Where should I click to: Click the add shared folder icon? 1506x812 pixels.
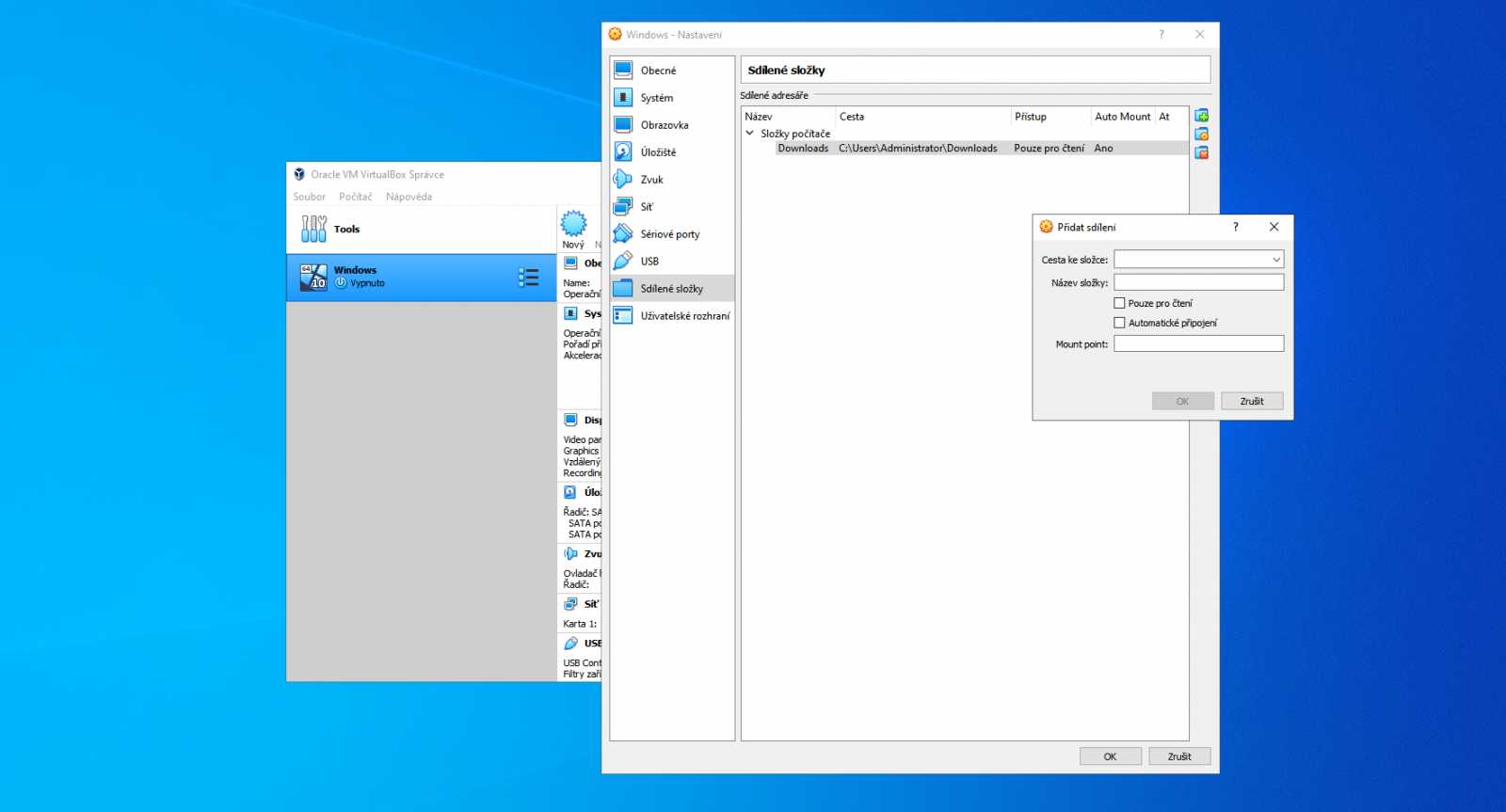tap(1202, 116)
